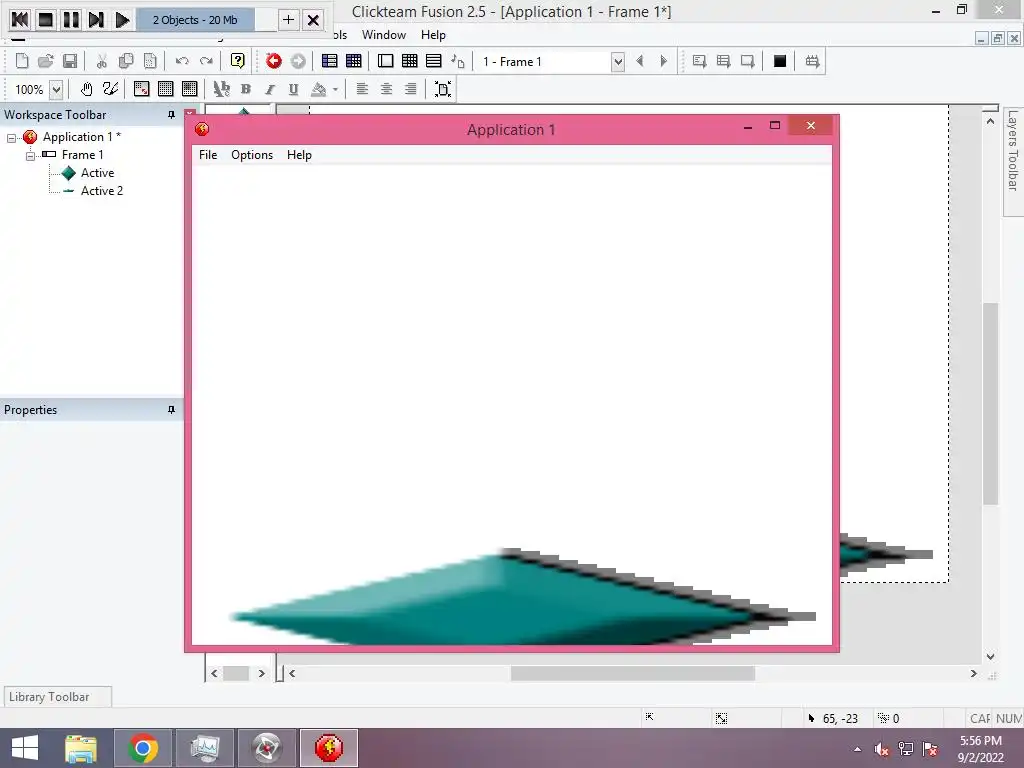Open the Storyboard editor
This screenshot has height=768, width=1024.
330,61
